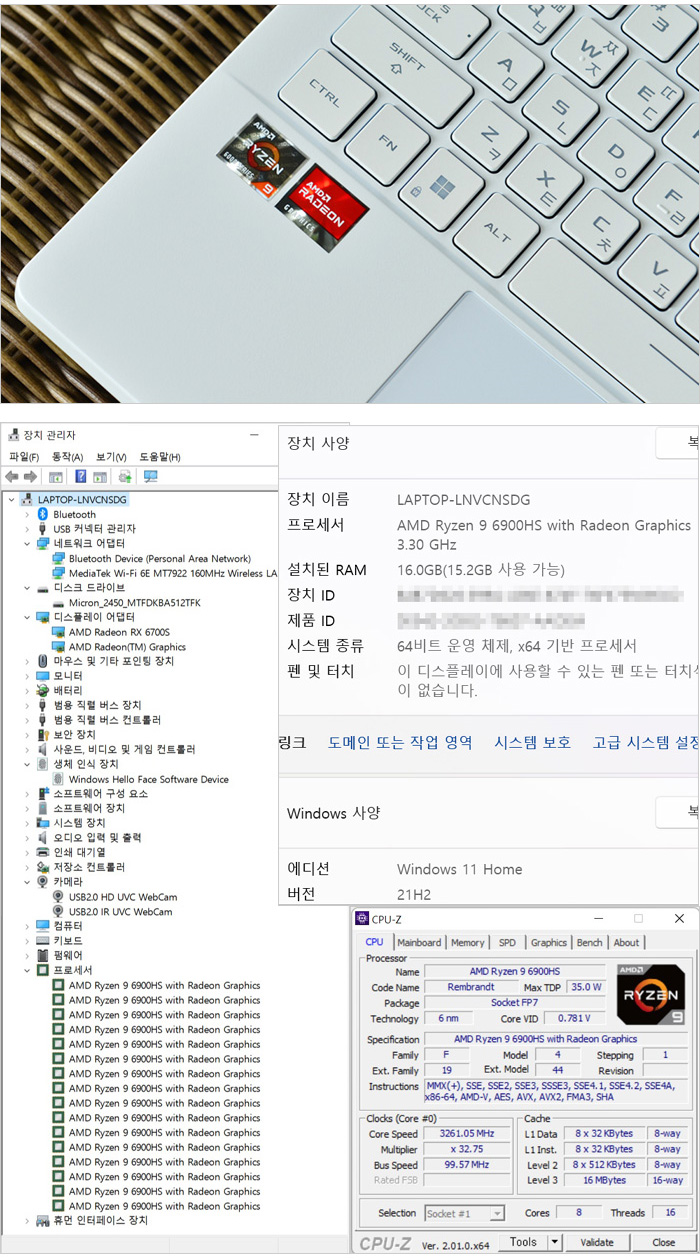Expand the 모니터 category

tap(27, 676)
